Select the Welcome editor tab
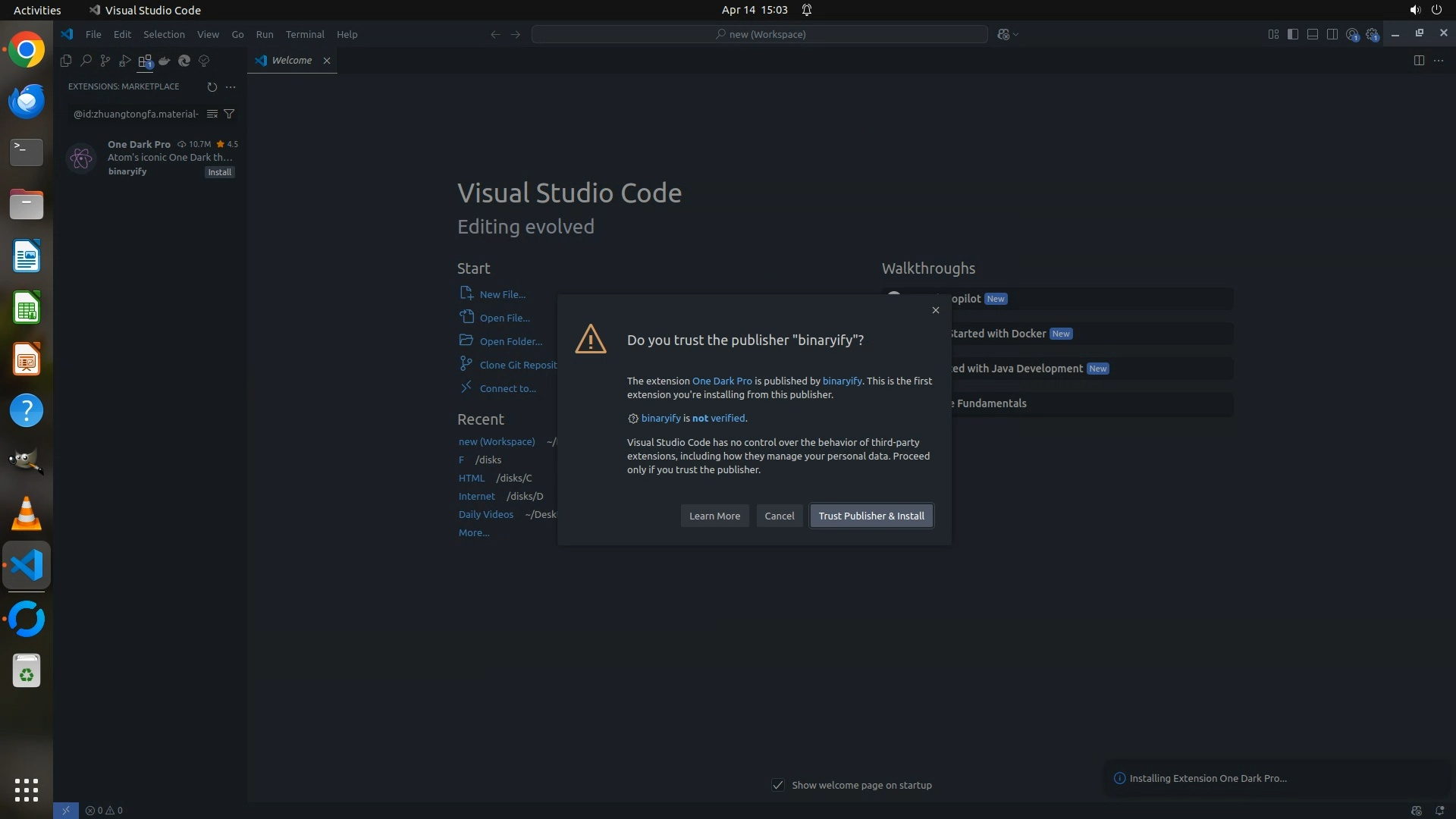The width and height of the screenshot is (1456, 819). 291,61
